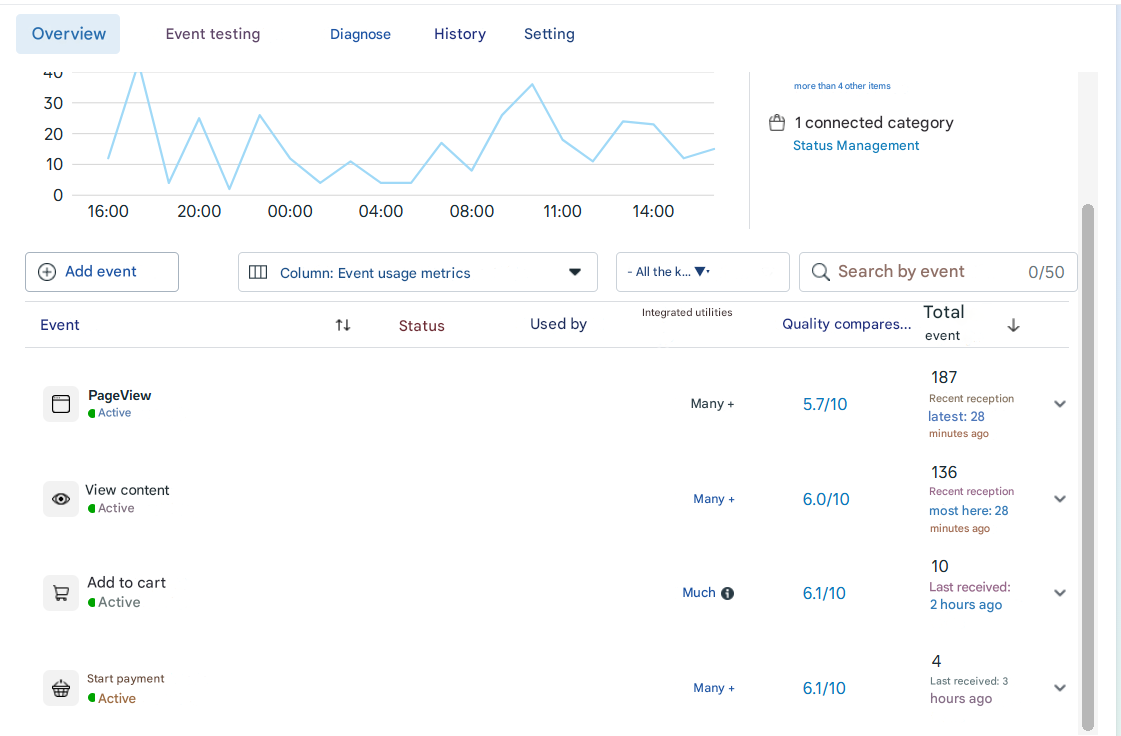The width and height of the screenshot is (1121, 736).
Task: Expand the View content event row
Action: point(1060,499)
